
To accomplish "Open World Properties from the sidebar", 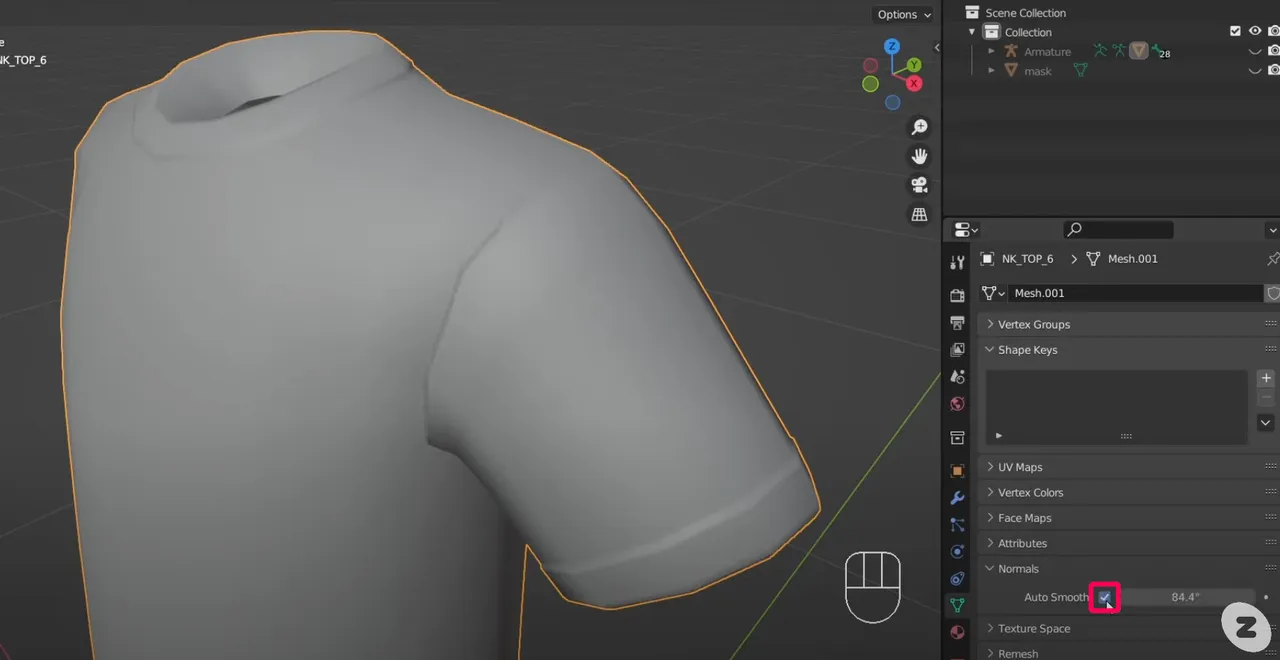I will tap(957, 403).
